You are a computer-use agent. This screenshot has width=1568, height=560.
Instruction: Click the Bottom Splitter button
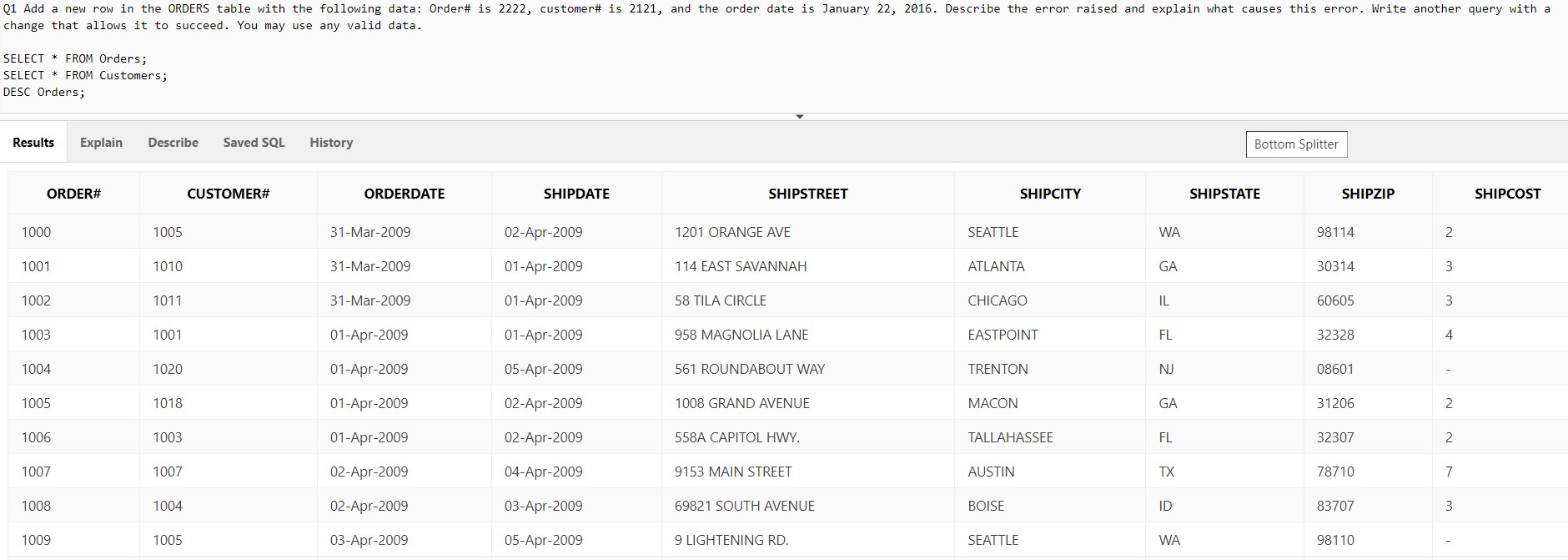pos(1295,144)
